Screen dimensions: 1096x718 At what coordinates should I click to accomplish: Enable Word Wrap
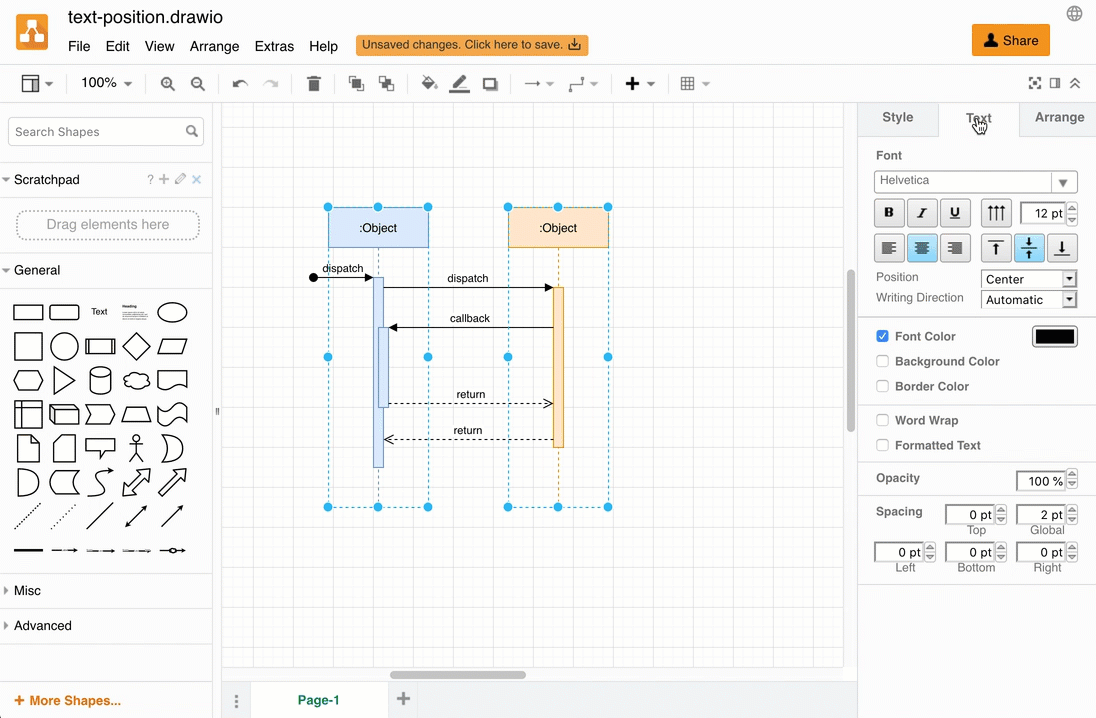(882, 420)
